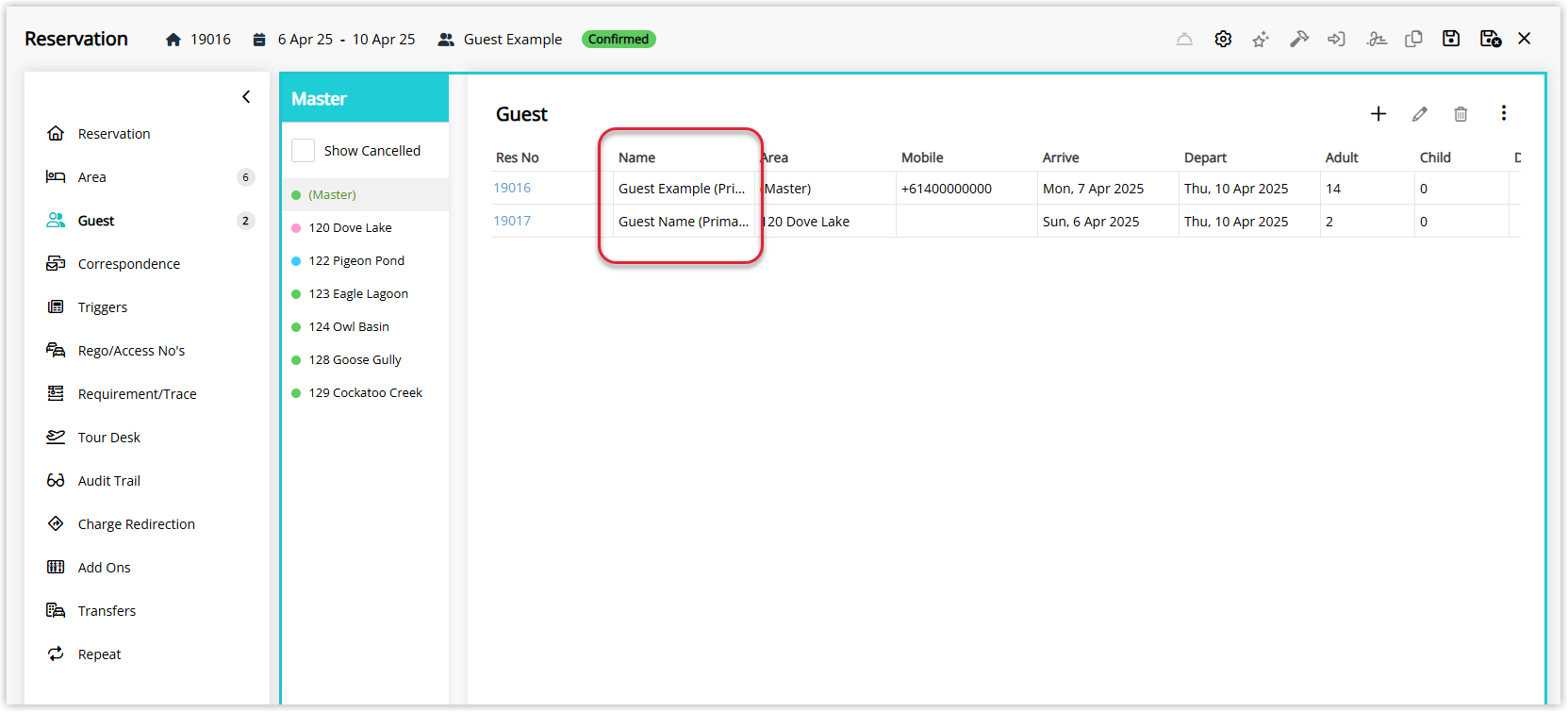Image resolution: width=1568 pixels, height=712 pixels.
Task: Click the Guest Example (Pri... name cell
Action: coord(684,189)
